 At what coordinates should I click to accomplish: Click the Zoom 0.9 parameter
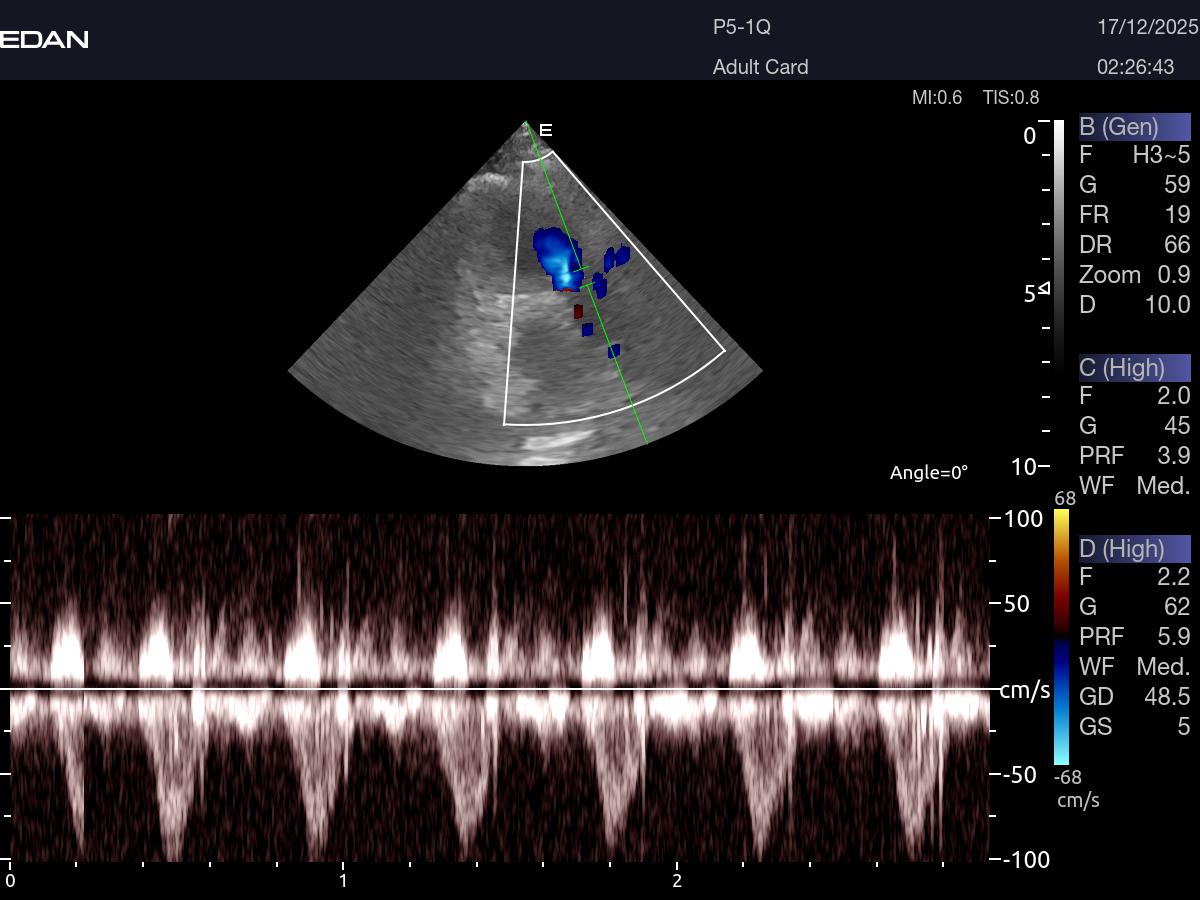pos(1134,275)
